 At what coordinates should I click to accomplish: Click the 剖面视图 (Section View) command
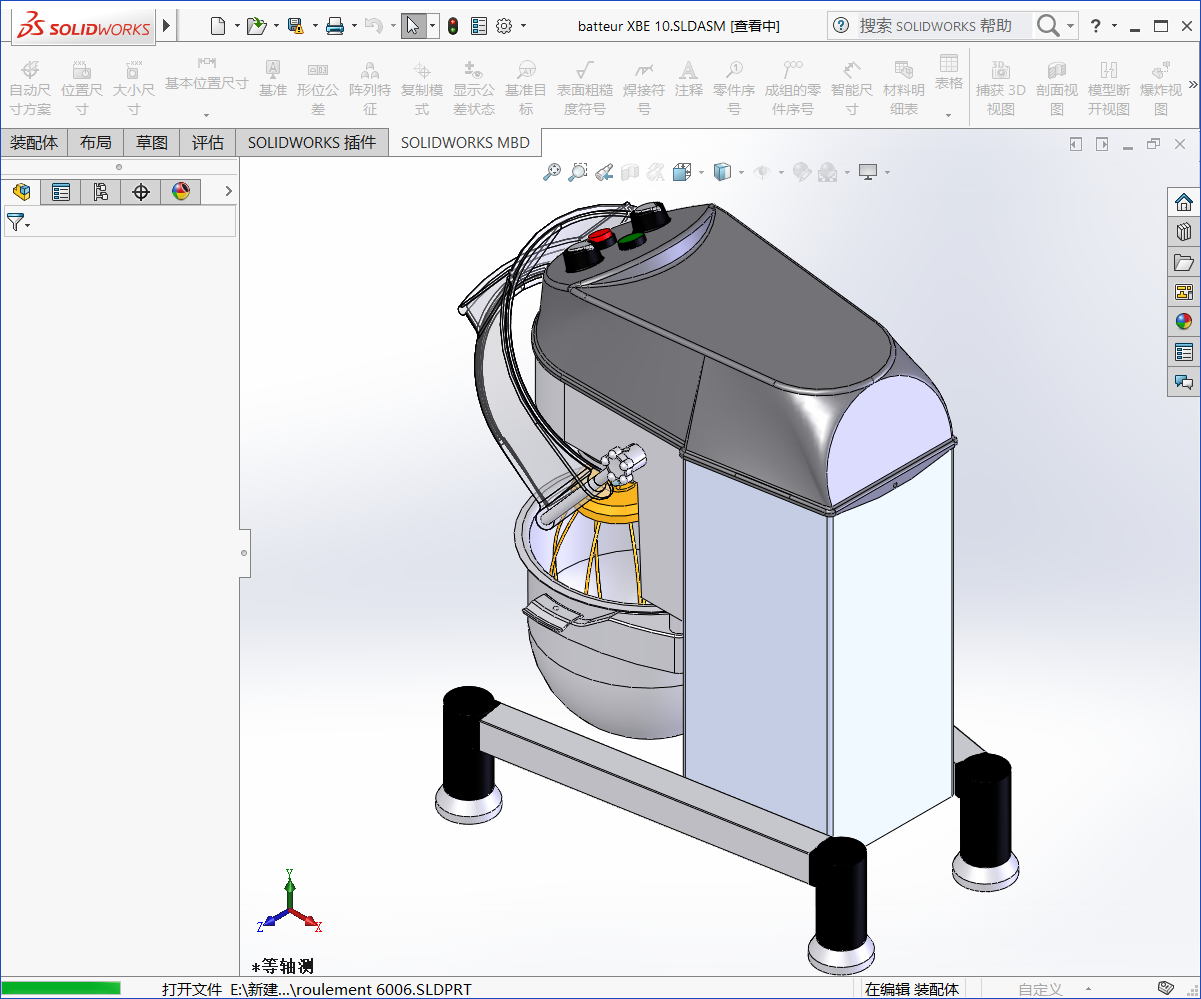[1056, 85]
